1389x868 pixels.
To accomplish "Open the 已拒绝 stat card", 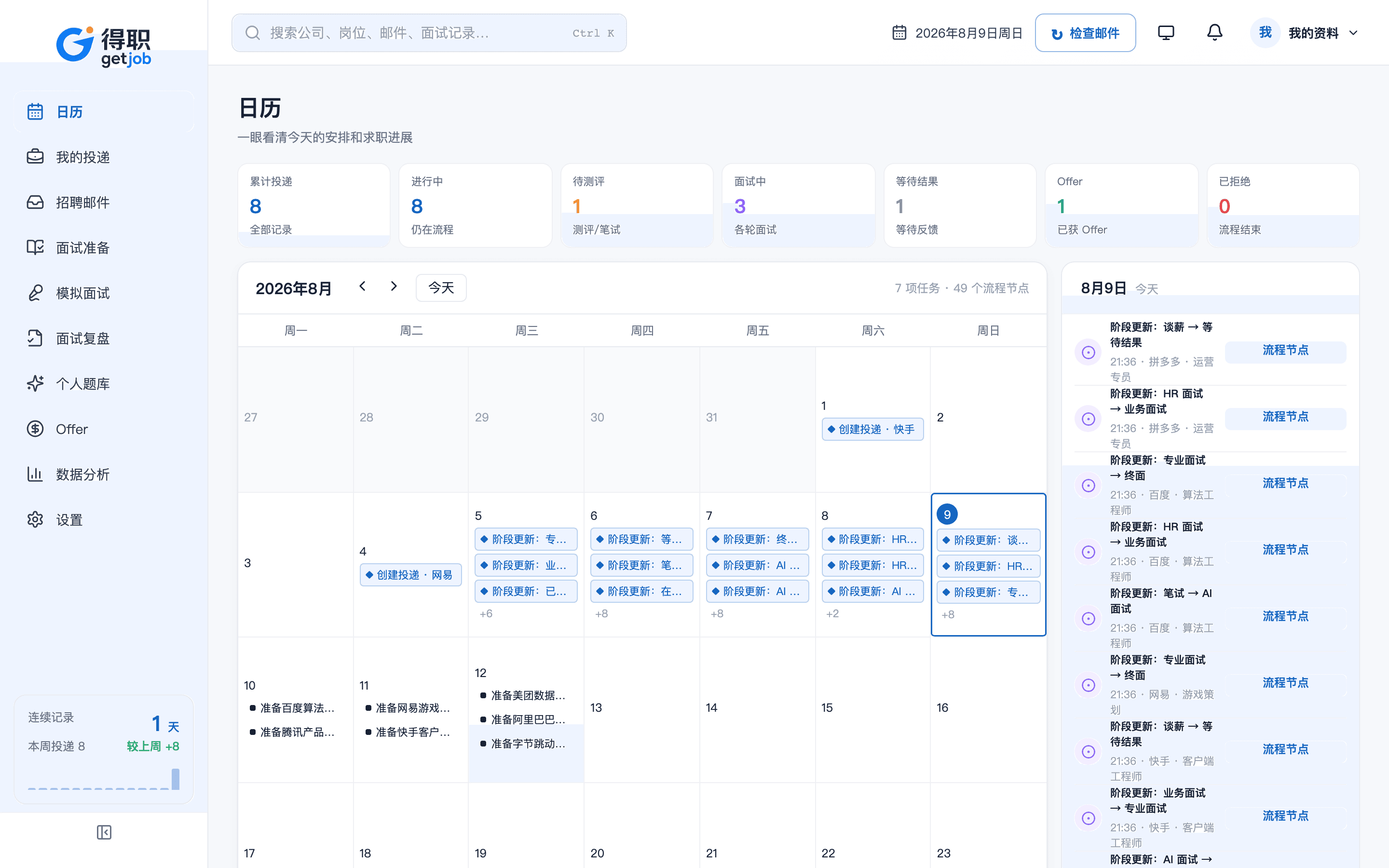I will (x=1283, y=205).
